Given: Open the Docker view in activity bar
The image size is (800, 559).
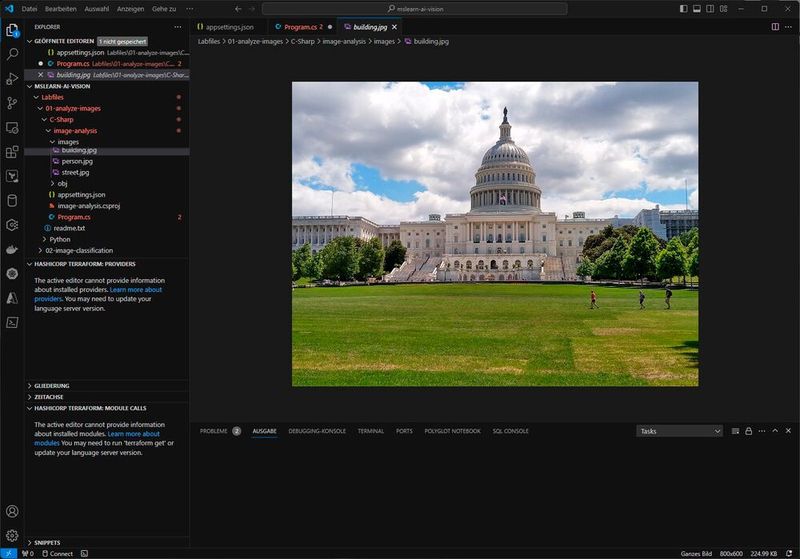Looking at the screenshot, I should [x=12, y=249].
